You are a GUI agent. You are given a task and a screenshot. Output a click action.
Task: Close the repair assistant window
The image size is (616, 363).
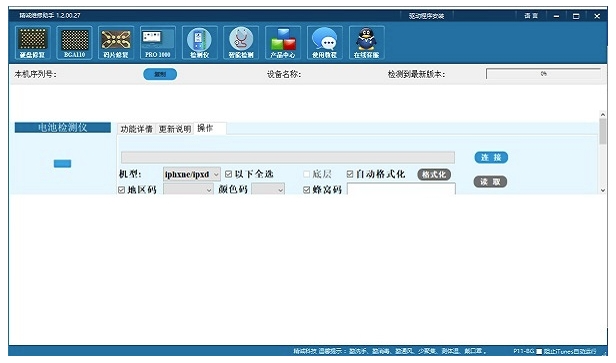597,16
